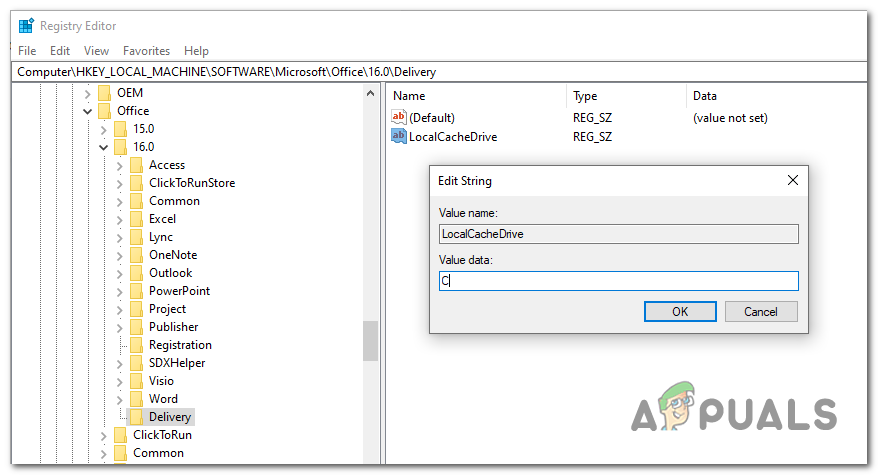Click the Access key folder icon
Viewport: 878px width, 475px height.
[x=136, y=165]
